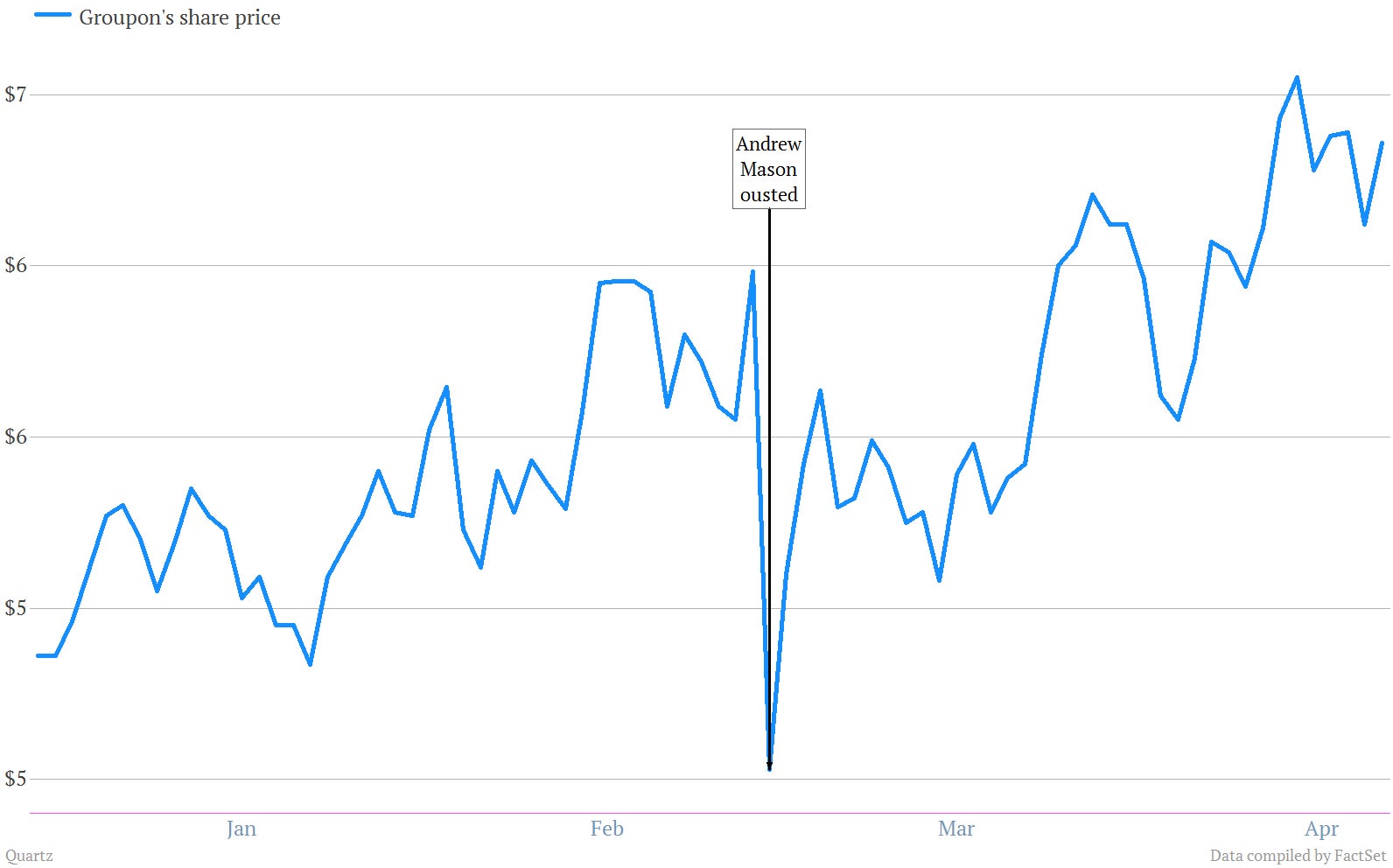Image resolution: width=1393 pixels, height=868 pixels.
Task: Click the topmost $6 y-axis label
Action: [x=16, y=265]
